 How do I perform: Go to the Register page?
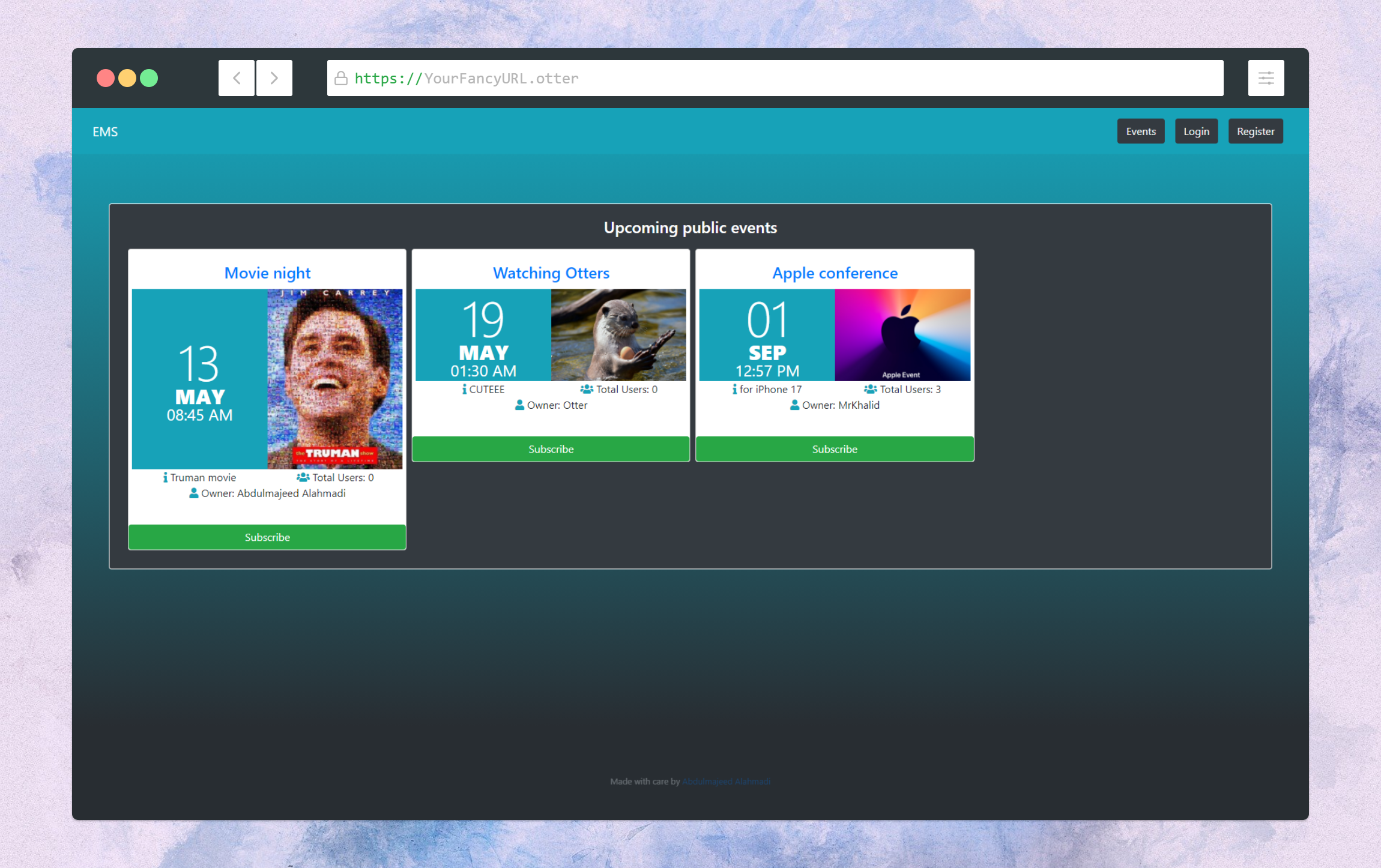pyautogui.click(x=1255, y=131)
